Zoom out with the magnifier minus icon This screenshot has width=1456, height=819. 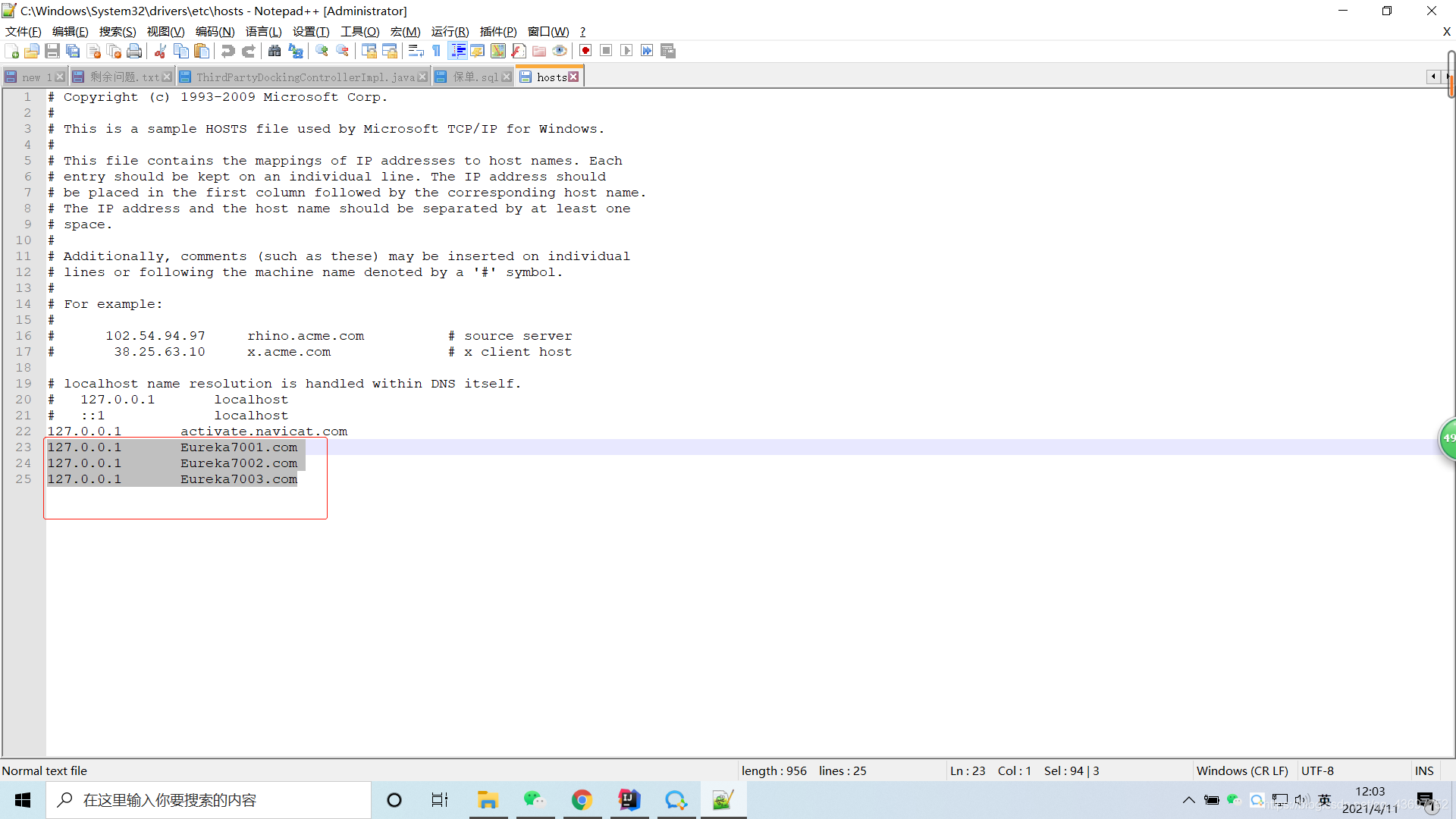[x=343, y=51]
